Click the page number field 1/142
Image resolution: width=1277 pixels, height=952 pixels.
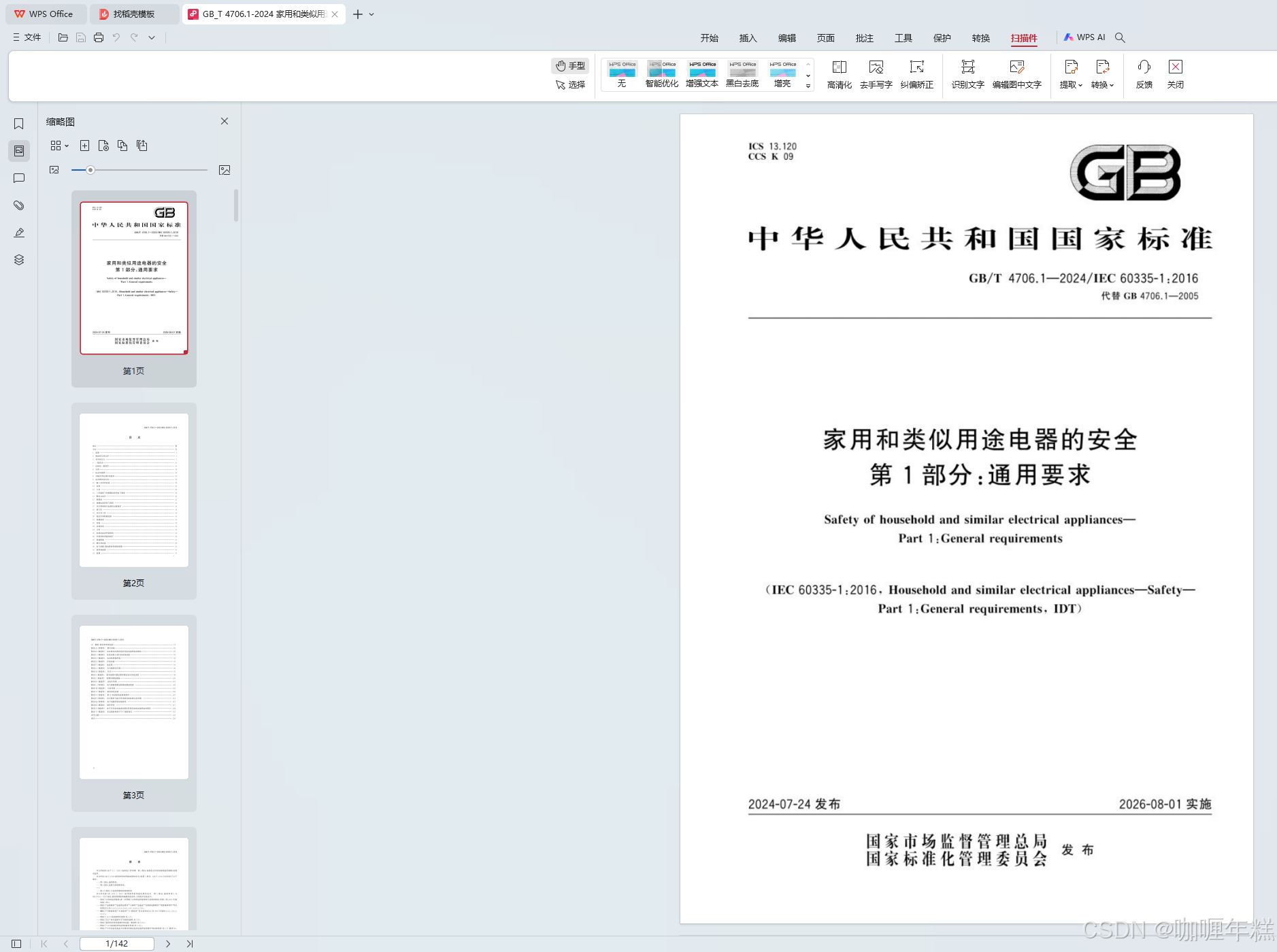pos(117,944)
